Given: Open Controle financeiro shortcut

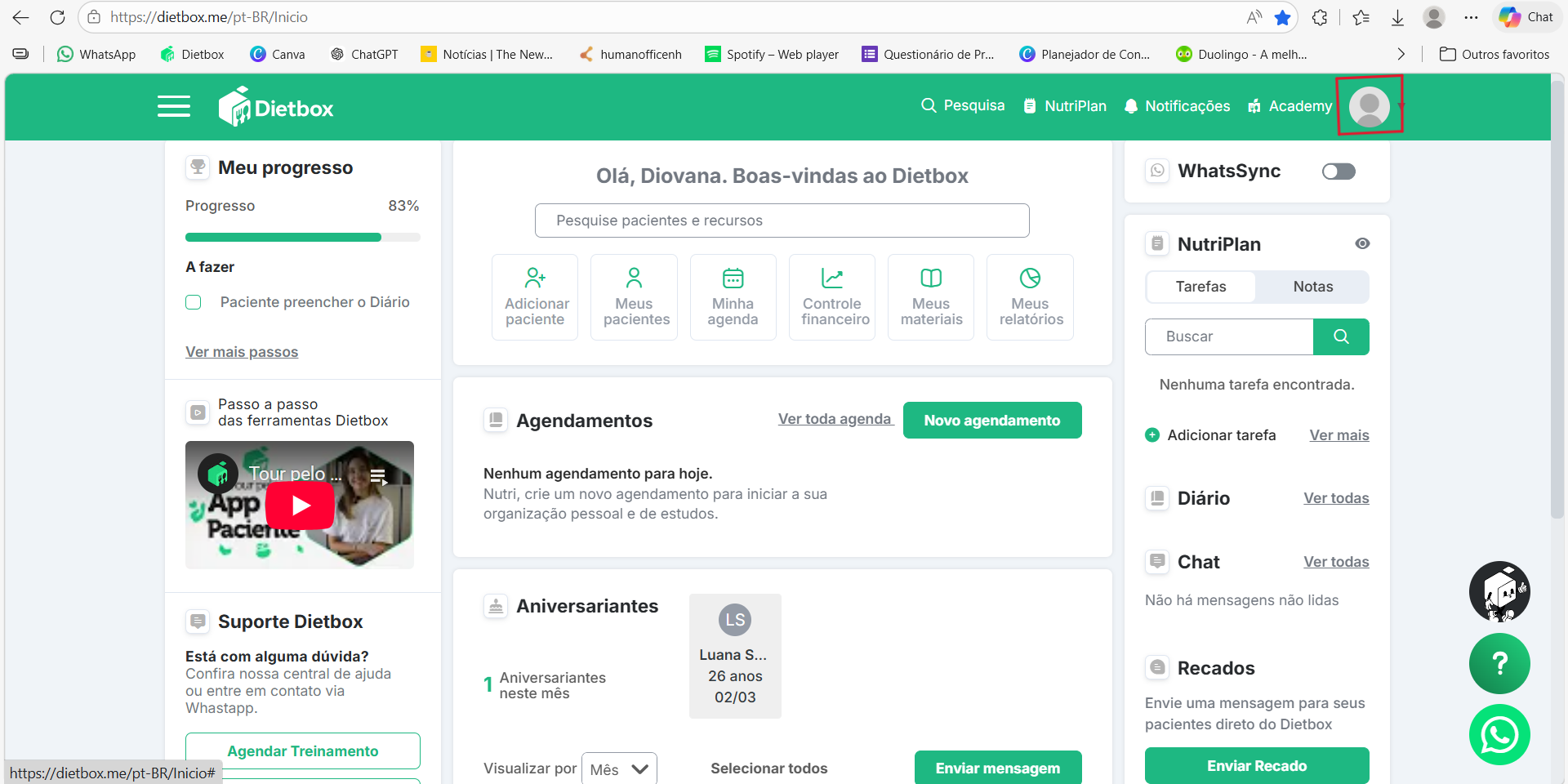Looking at the screenshot, I should (832, 297).
